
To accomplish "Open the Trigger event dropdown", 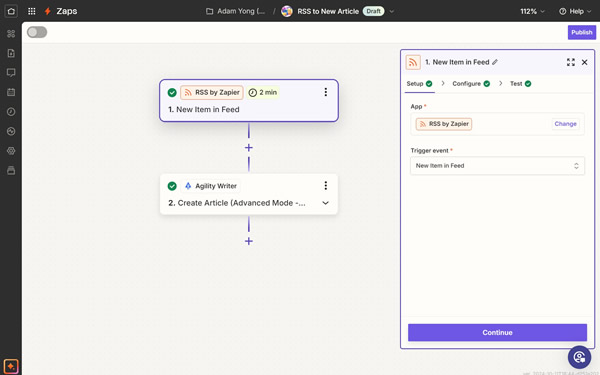I will tap(497, 166).
